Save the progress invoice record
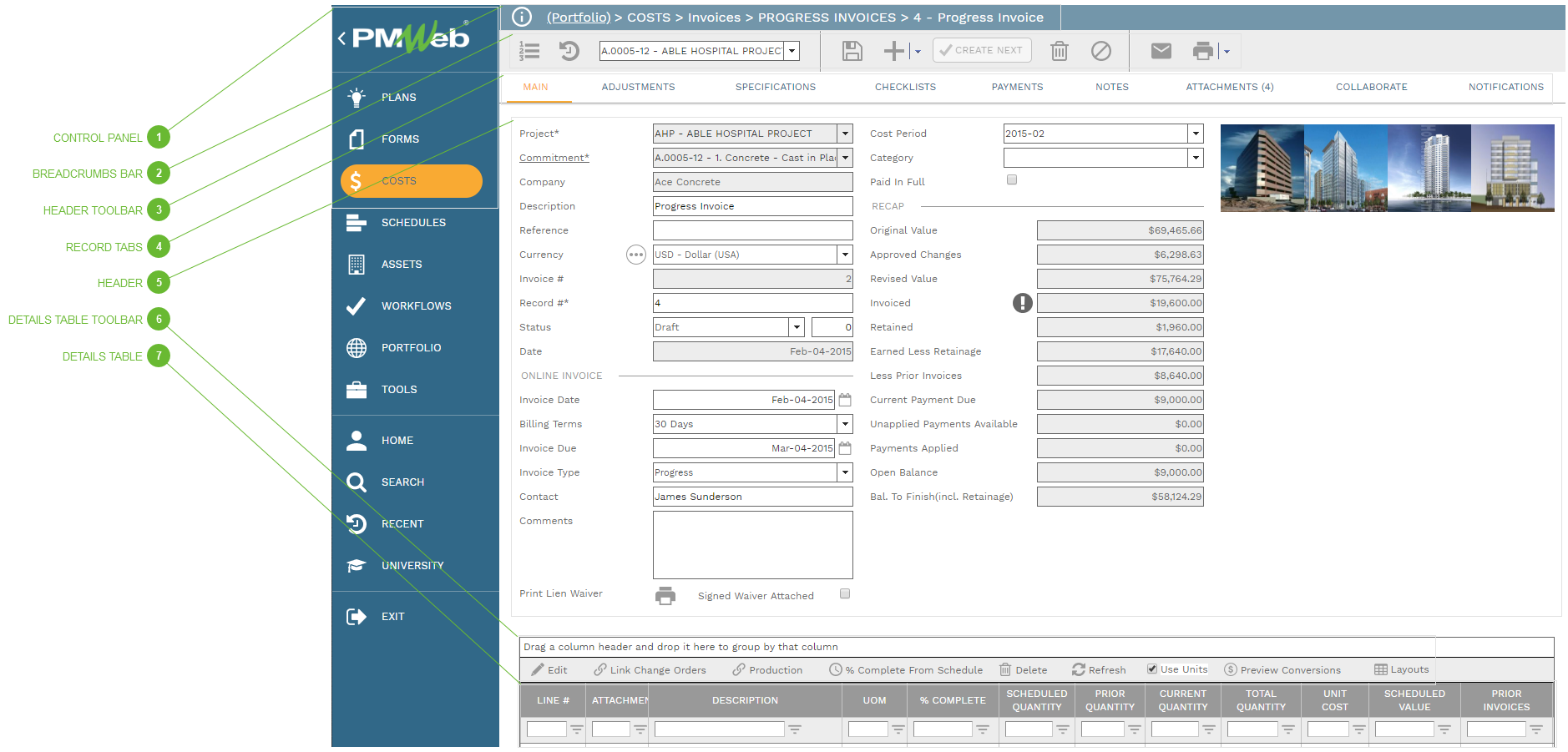 (x=851, y=50)
